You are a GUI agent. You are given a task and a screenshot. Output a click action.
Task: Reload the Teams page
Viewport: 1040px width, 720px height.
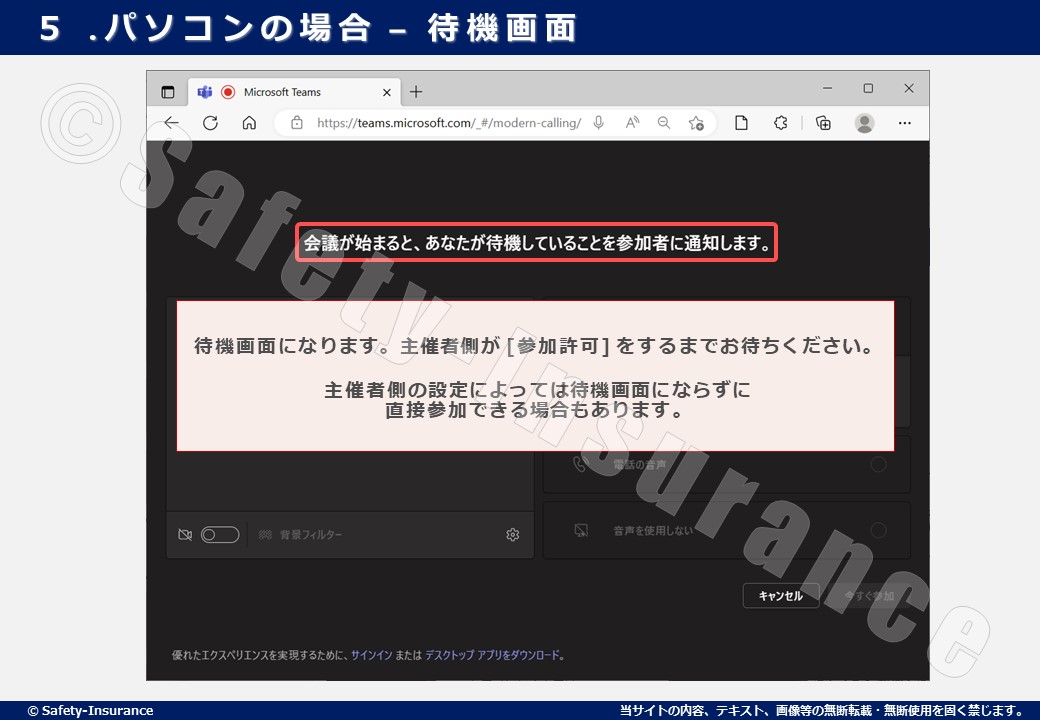210,123
